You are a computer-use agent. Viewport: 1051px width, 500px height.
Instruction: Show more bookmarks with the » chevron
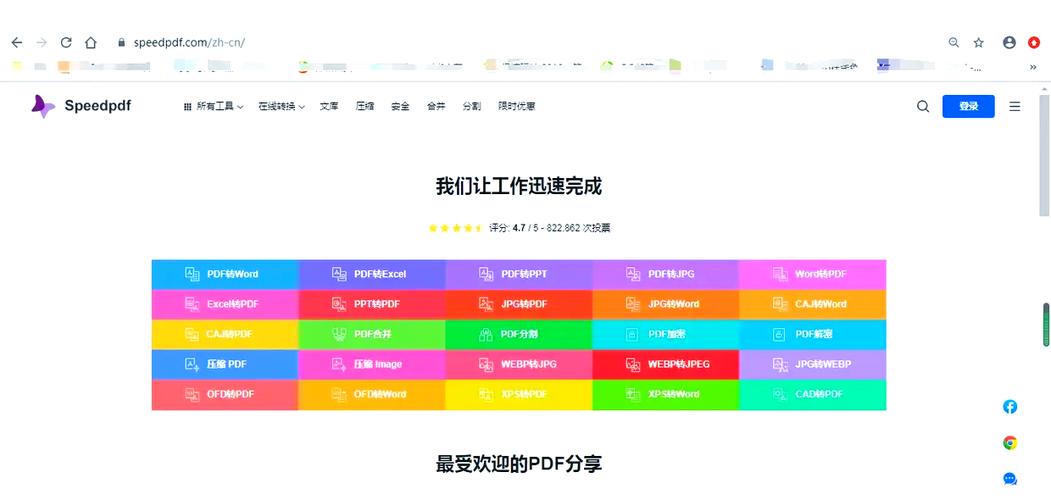coord(1034,66)
